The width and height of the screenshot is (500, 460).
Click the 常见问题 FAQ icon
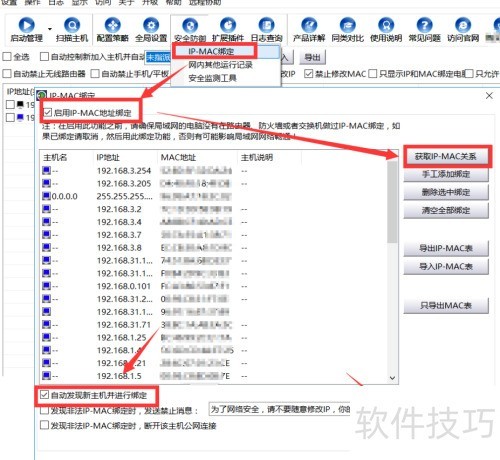pos(425,25)
